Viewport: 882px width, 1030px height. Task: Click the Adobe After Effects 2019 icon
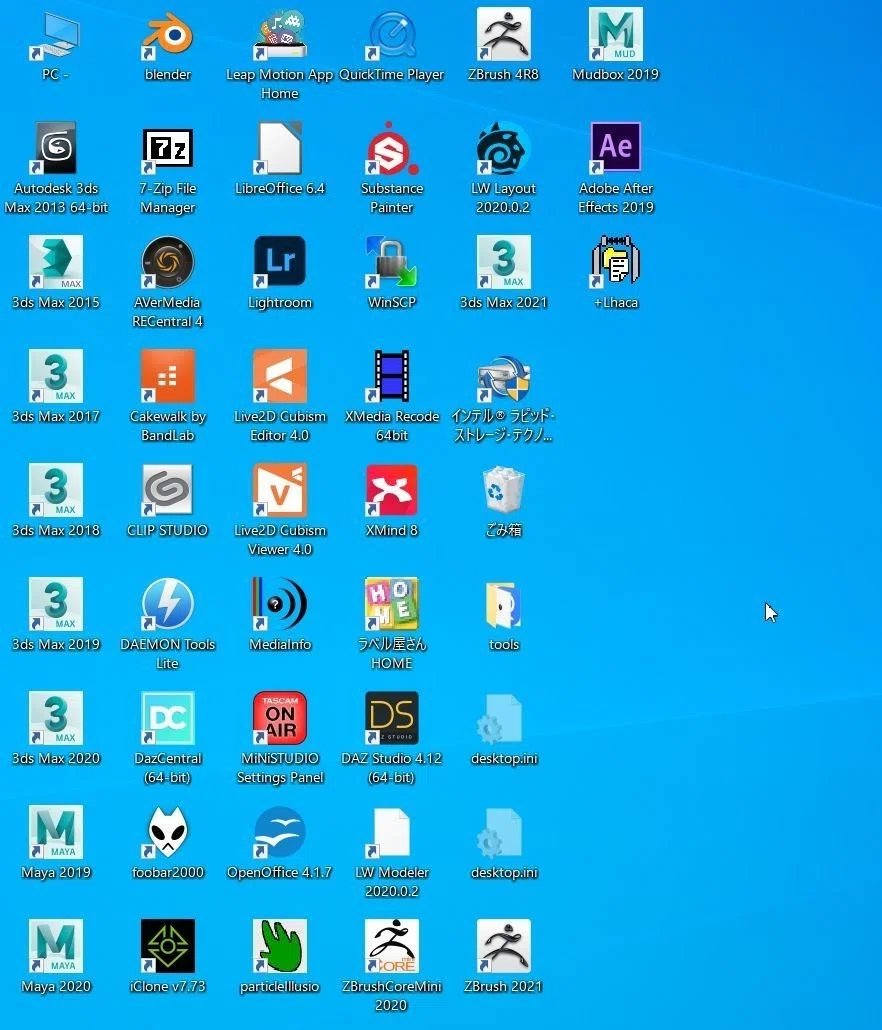coord(615,148)
